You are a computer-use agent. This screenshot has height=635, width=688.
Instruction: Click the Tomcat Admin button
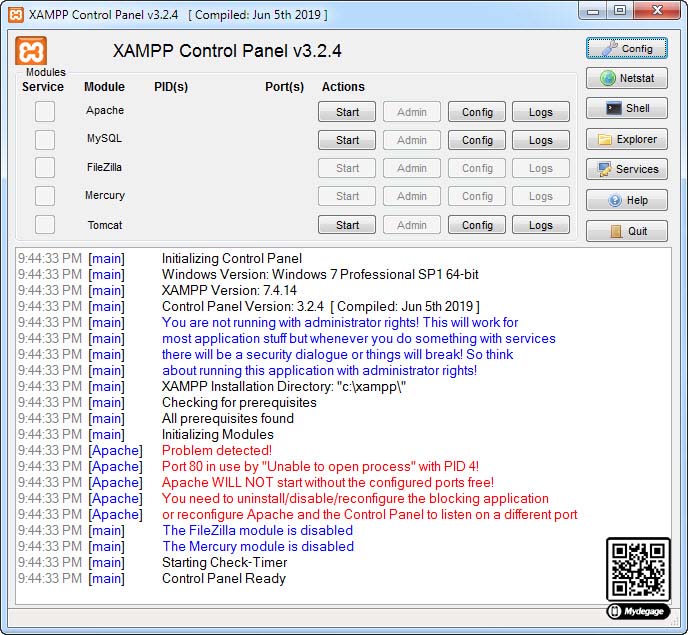[x=412, y=225]
